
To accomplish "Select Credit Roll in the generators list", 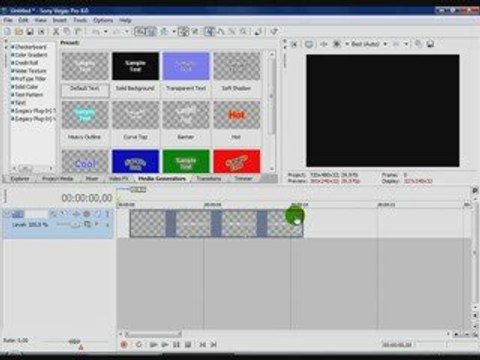I will pos(26,63).
